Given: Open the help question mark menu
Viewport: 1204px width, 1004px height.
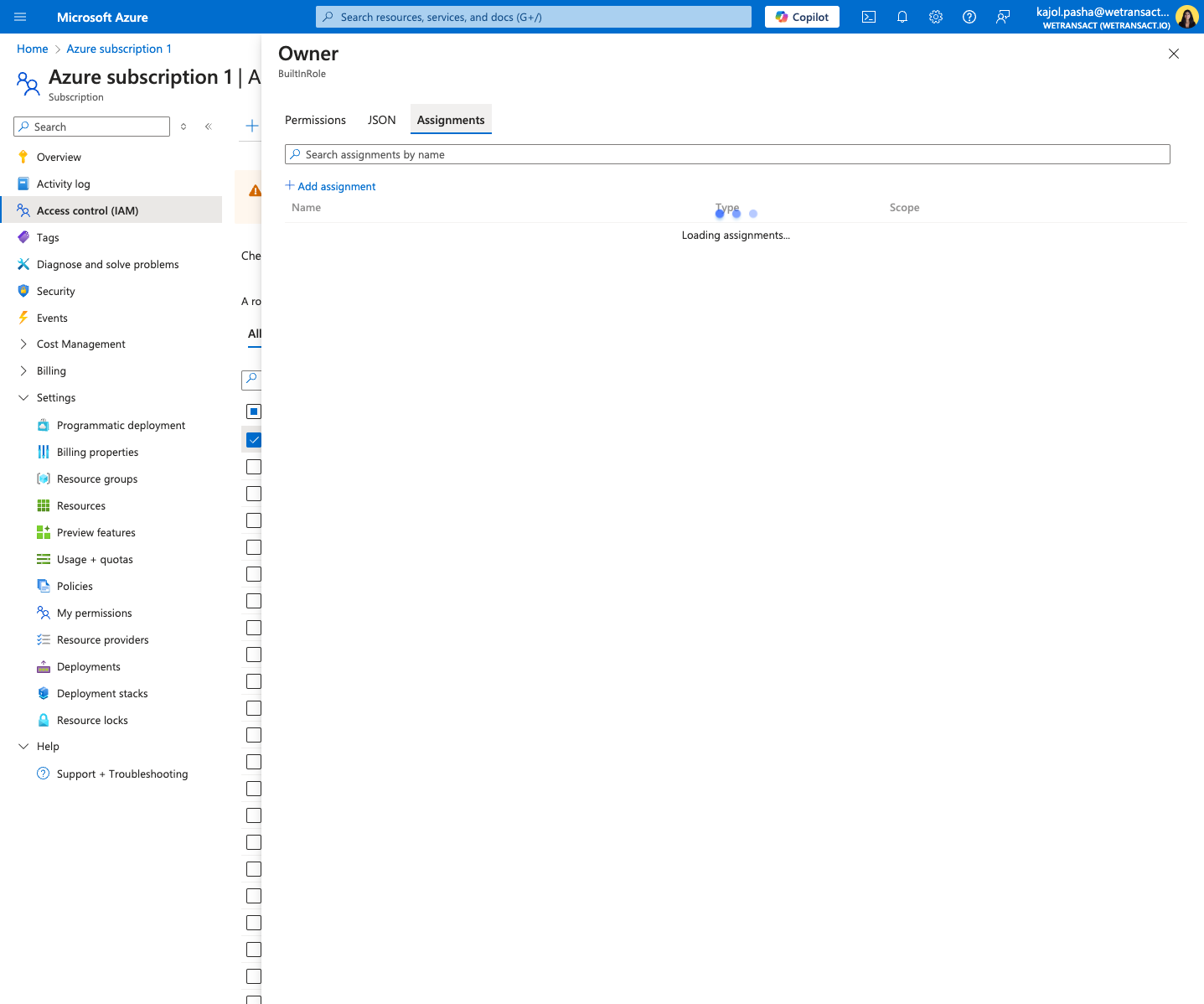Looking at the screenshot, I should point(969,17).
